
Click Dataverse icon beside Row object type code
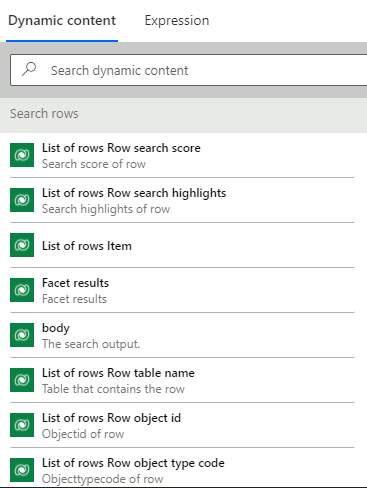22,470
